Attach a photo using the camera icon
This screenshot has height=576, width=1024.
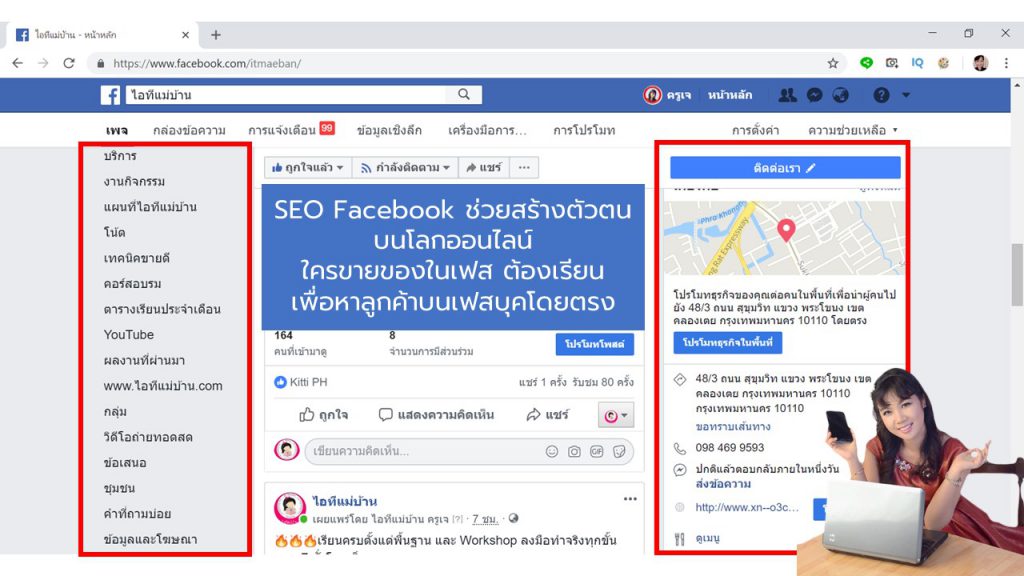click(575, 451)
